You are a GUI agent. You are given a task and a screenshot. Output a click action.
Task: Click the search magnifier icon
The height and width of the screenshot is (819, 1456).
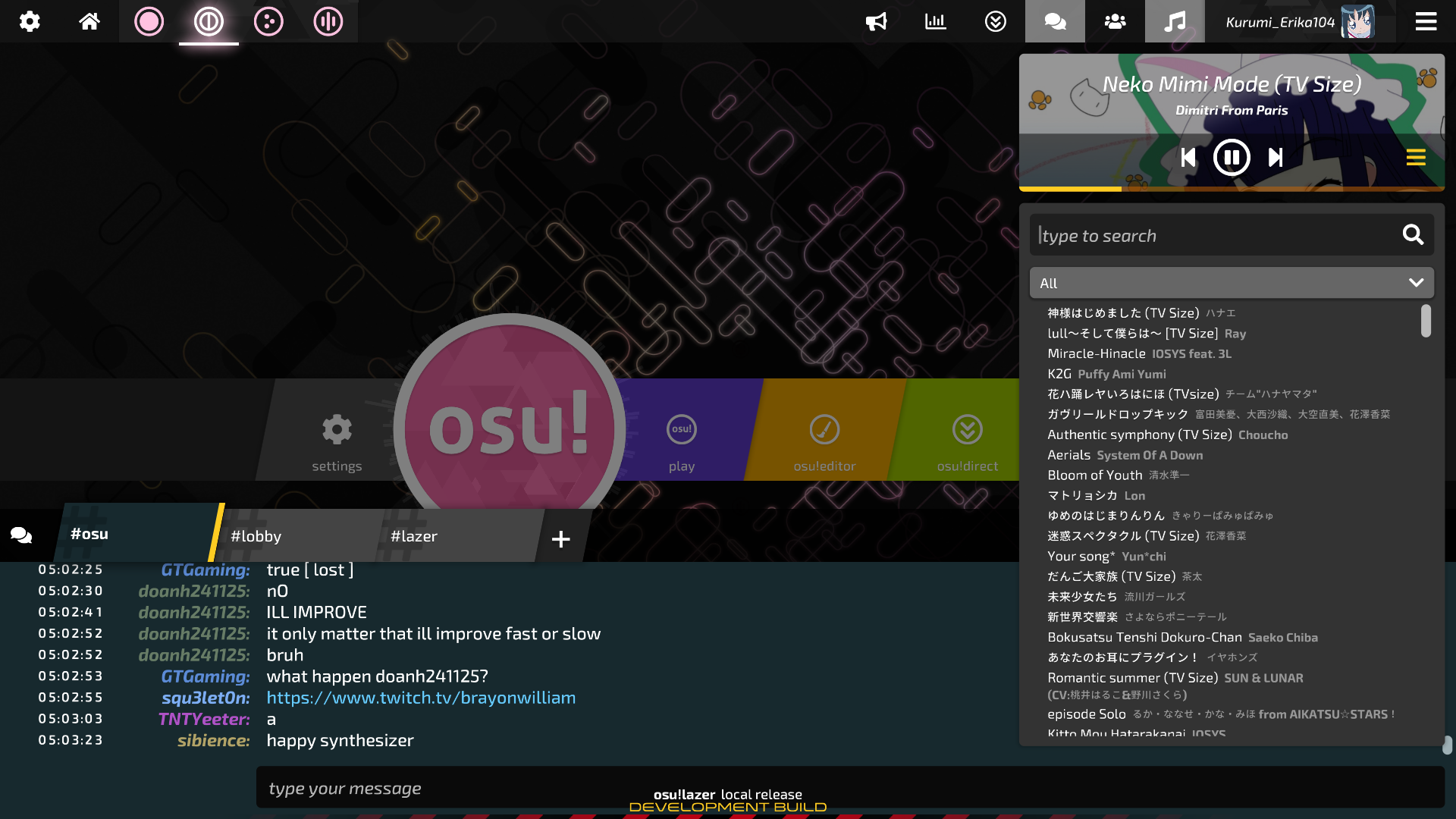tap(1413, 235)
